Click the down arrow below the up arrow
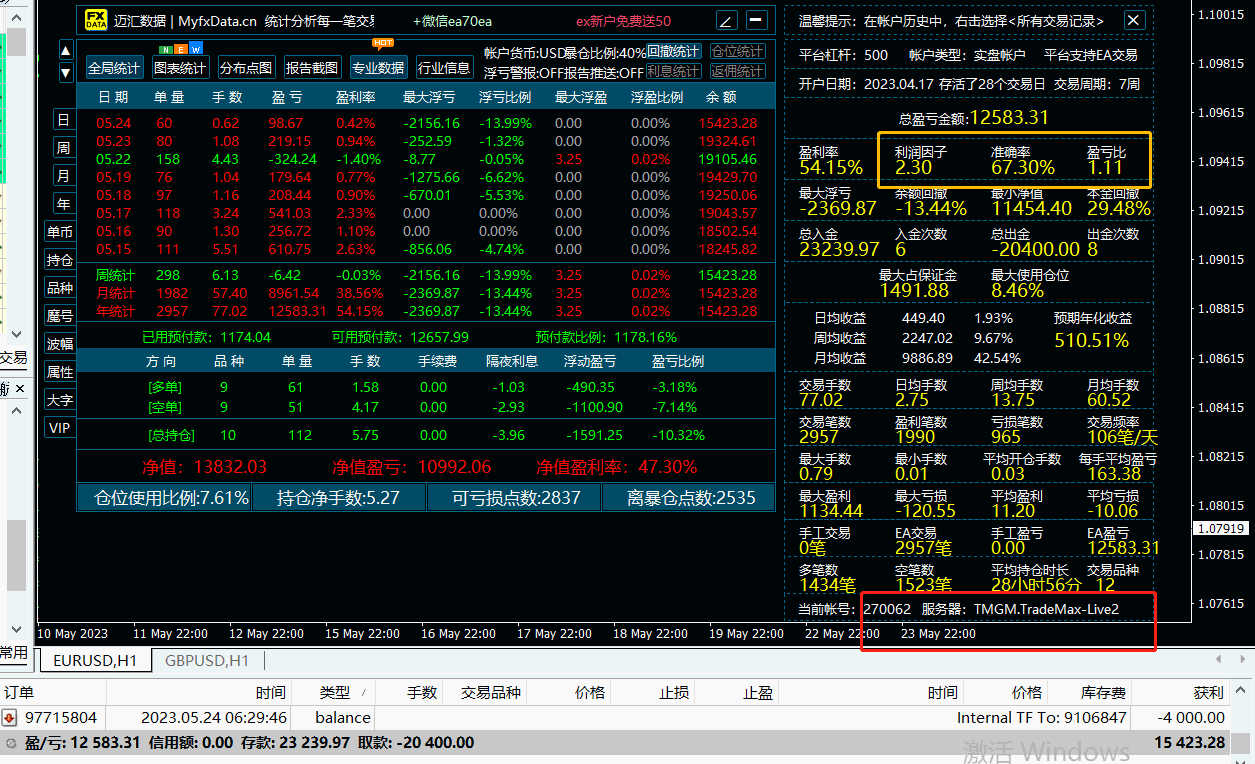The height and width of the screenshot is (764, 1255). 66,72
